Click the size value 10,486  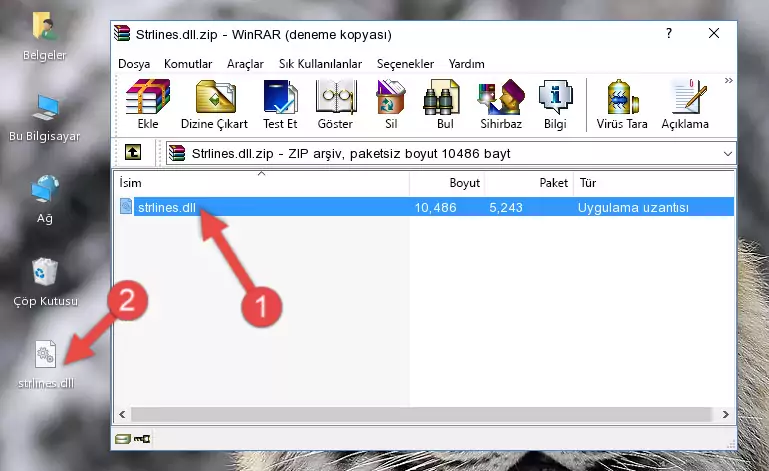436,208
